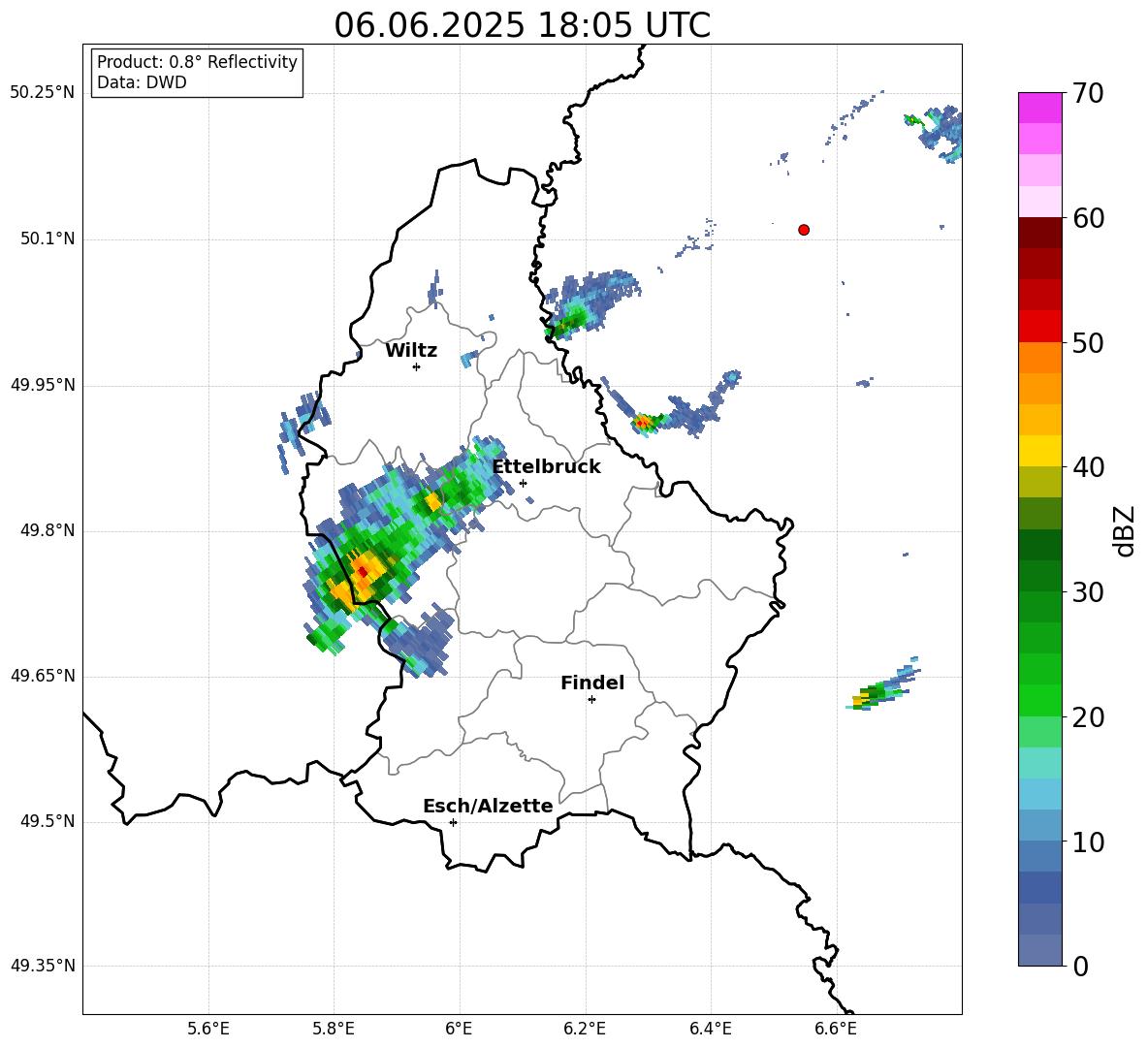The height and width of the screenshot is (1048, 1148).
Task: Click the 6.2°E longitude label
Action: (x=585, y=1029)
